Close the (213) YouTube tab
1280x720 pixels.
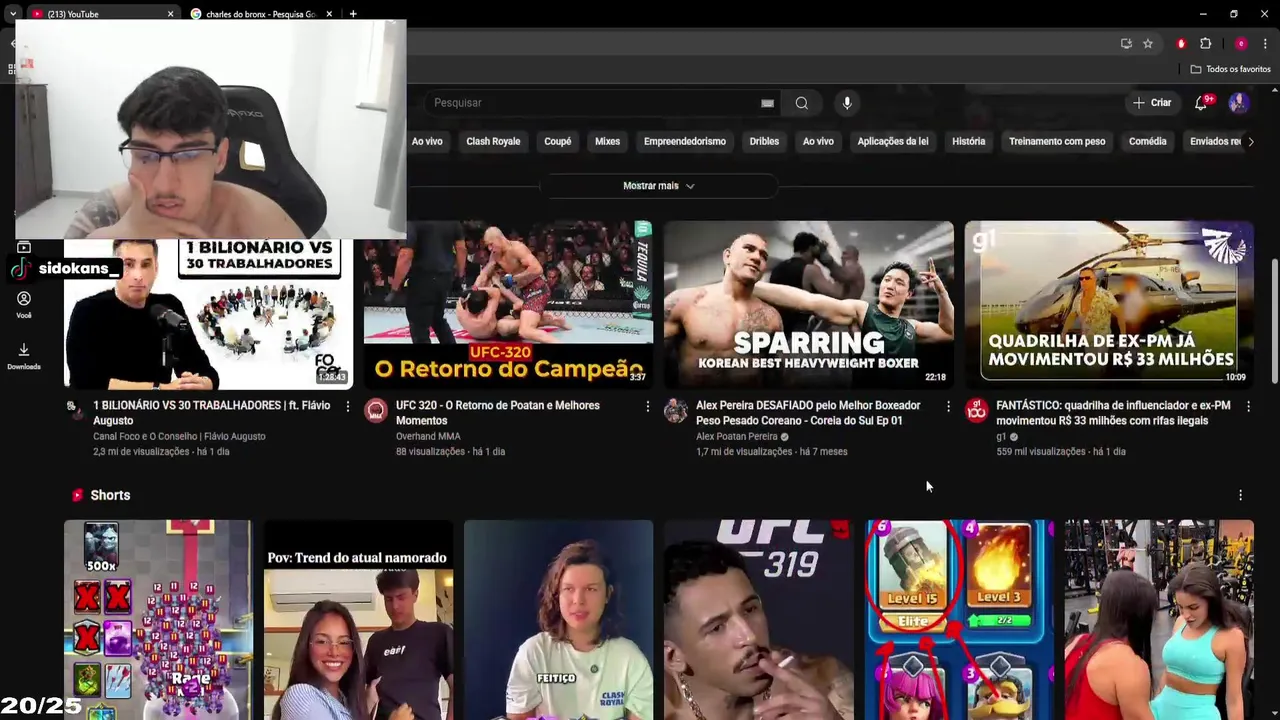170,14
